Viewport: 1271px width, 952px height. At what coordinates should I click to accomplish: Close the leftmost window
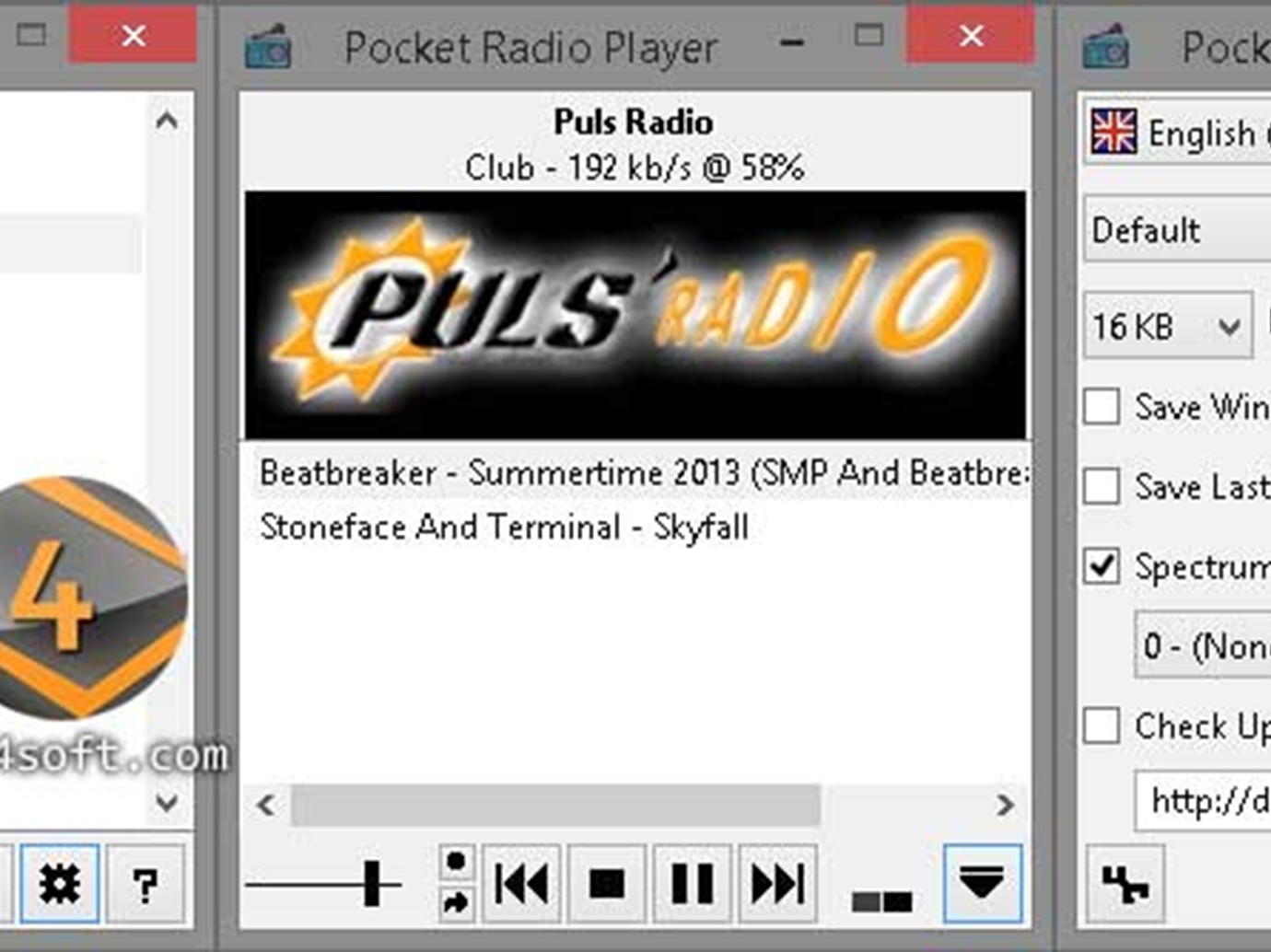pos(134,36)
